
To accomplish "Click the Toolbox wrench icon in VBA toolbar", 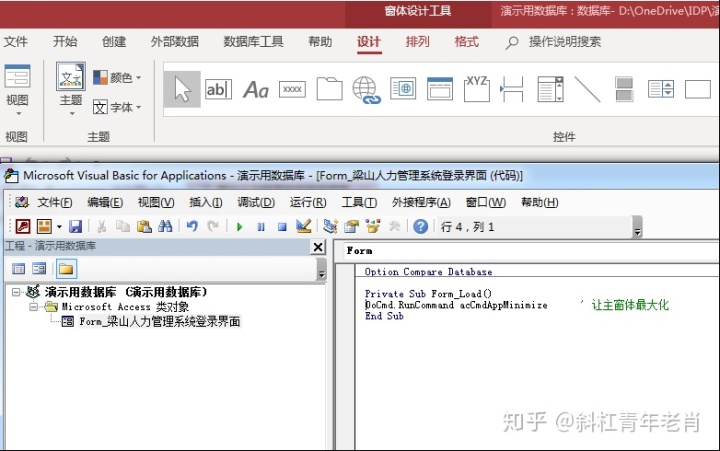I will pyautogui.click(x=394, y=226).
